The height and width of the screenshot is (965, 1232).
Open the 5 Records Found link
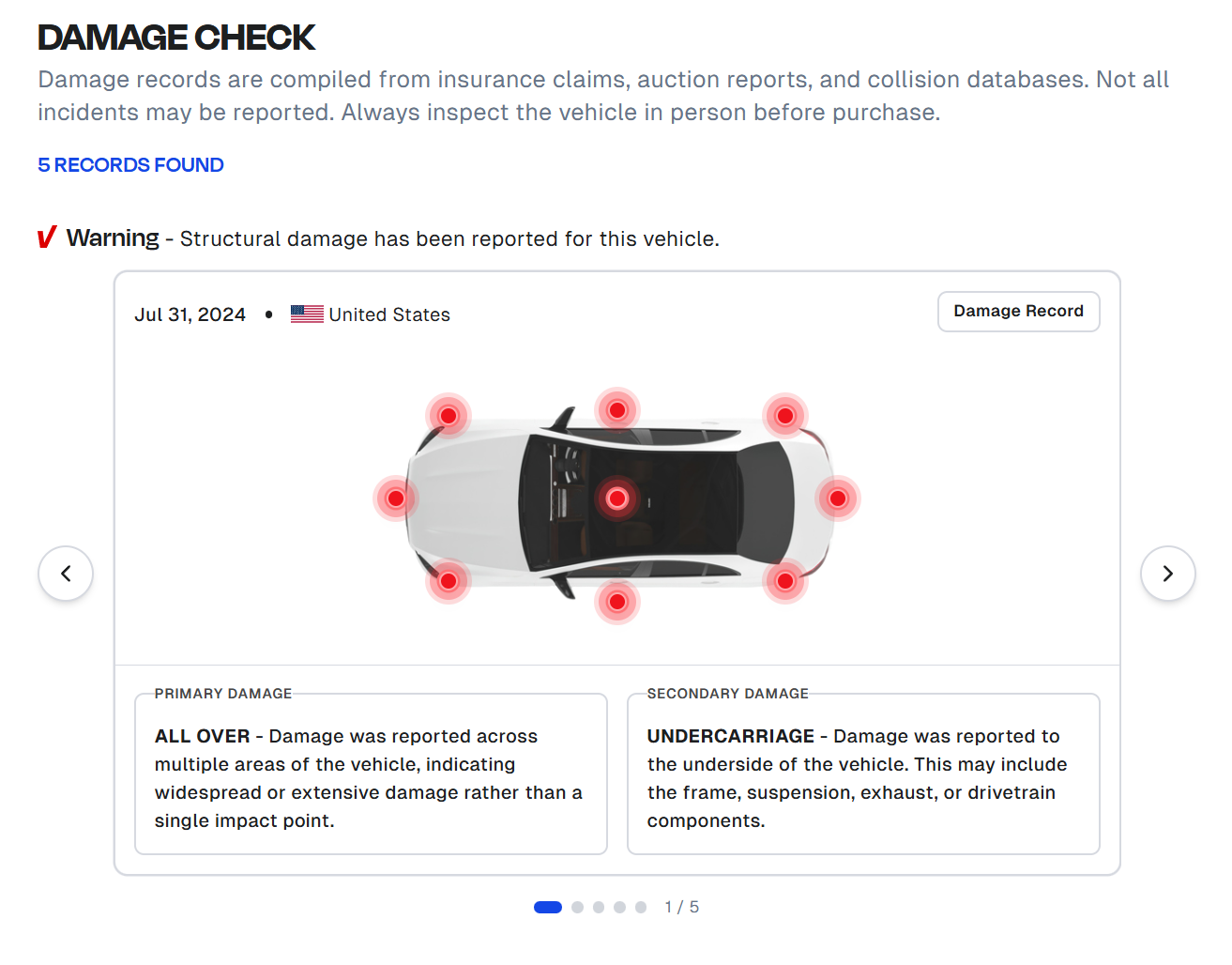pos(130,165)
